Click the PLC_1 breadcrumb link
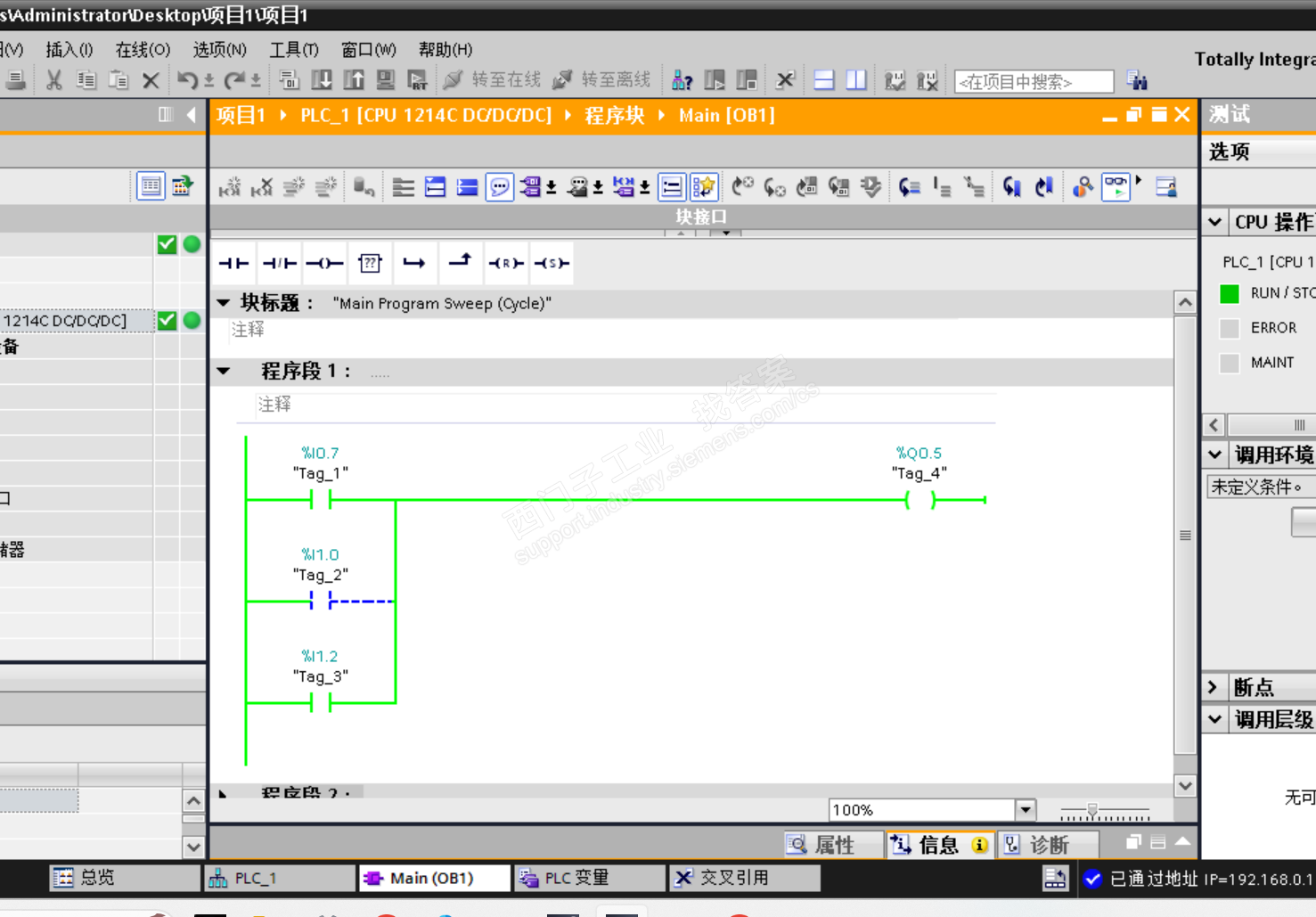The height and width of the screenshot is (917, 1316). pos(426,116)
